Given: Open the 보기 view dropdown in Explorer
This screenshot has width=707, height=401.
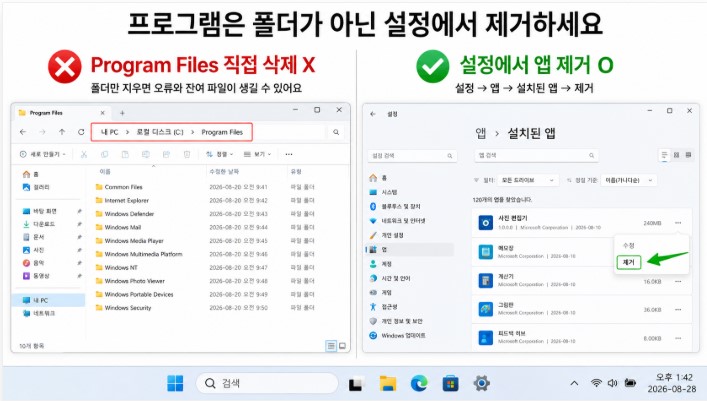Looking at the screenshot, I should point(257,154).
